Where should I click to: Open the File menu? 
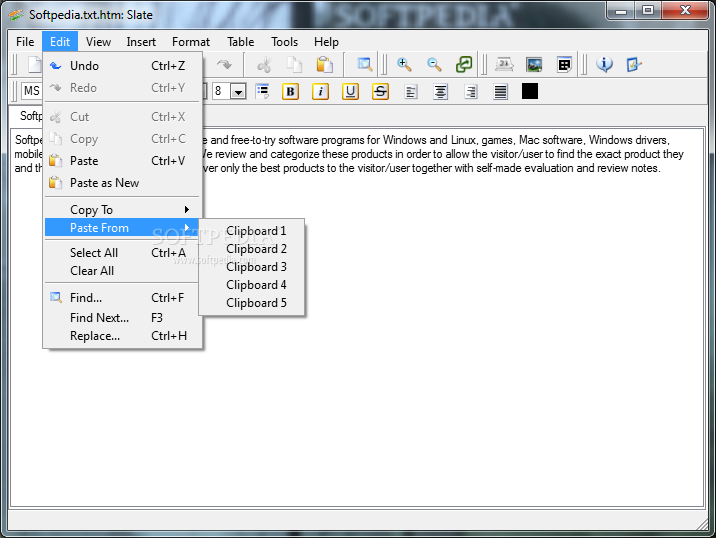click(25, 42)
